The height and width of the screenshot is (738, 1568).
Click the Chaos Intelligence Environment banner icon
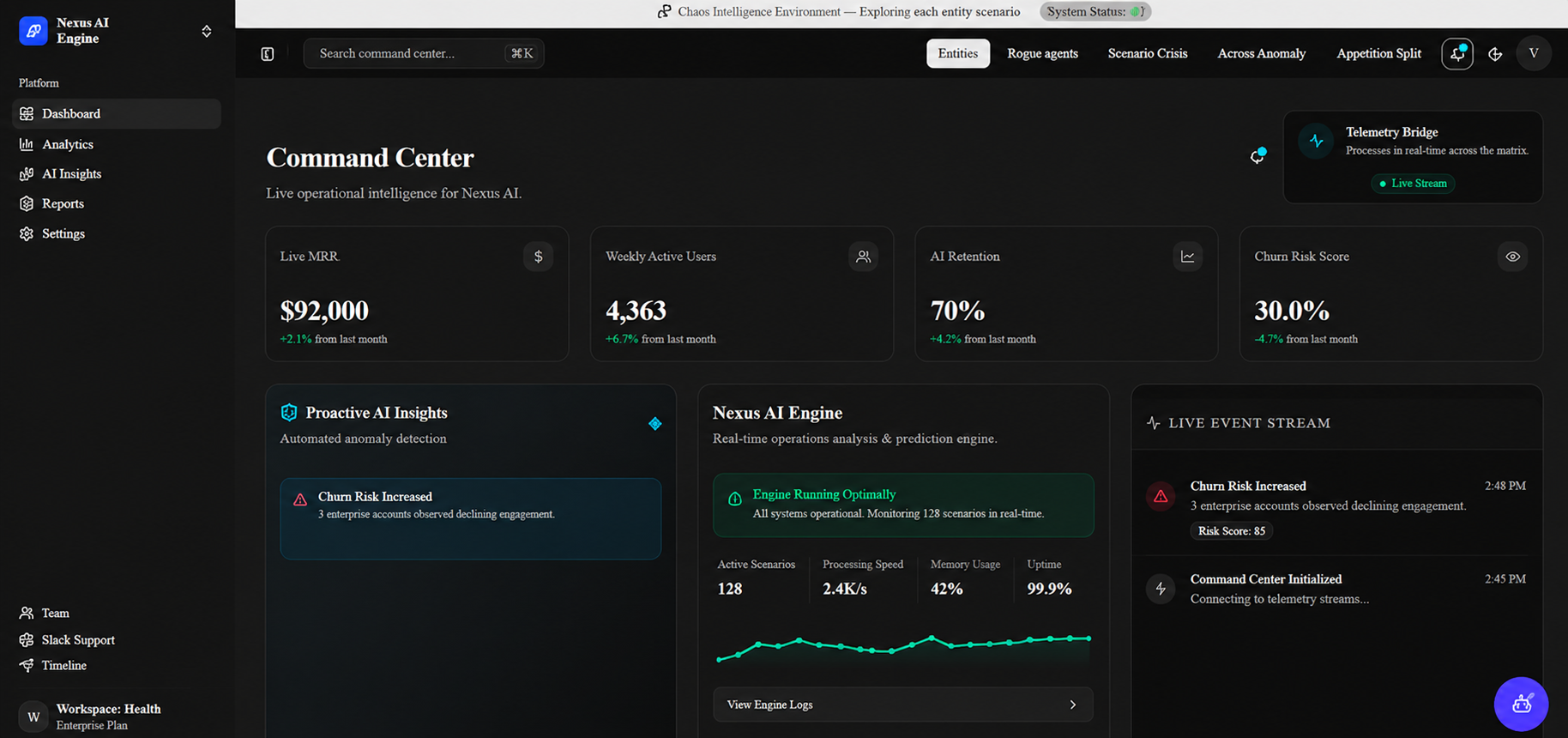[664, 11]
